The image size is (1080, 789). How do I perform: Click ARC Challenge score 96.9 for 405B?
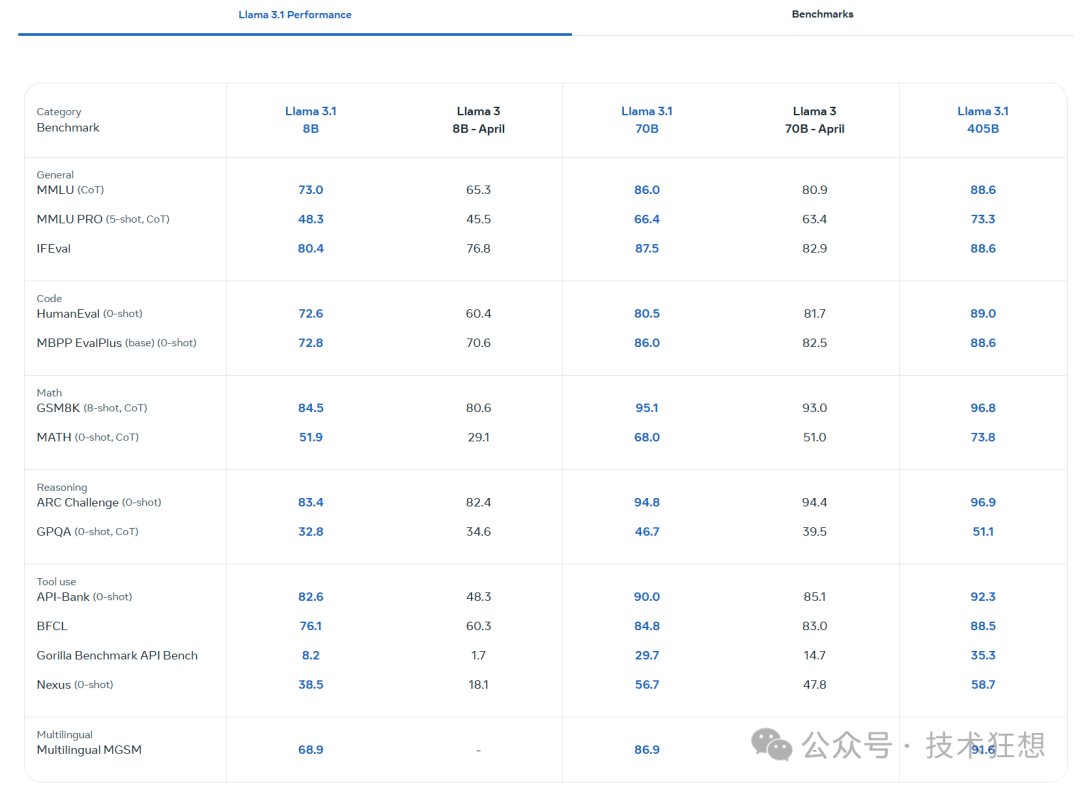[x=983, y=502]
